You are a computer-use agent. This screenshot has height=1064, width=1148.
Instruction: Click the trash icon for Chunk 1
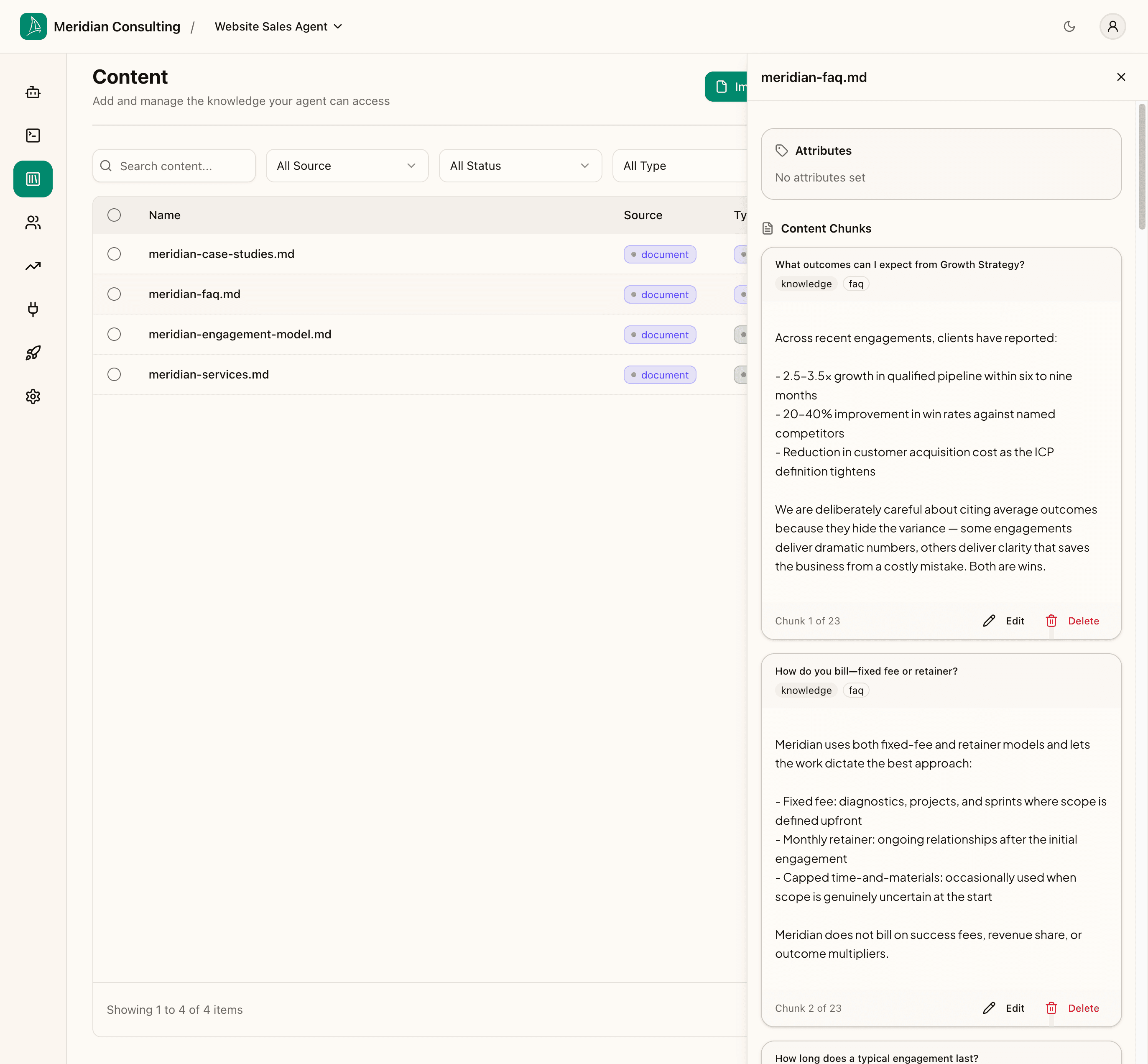click(x=1051, y=621)
